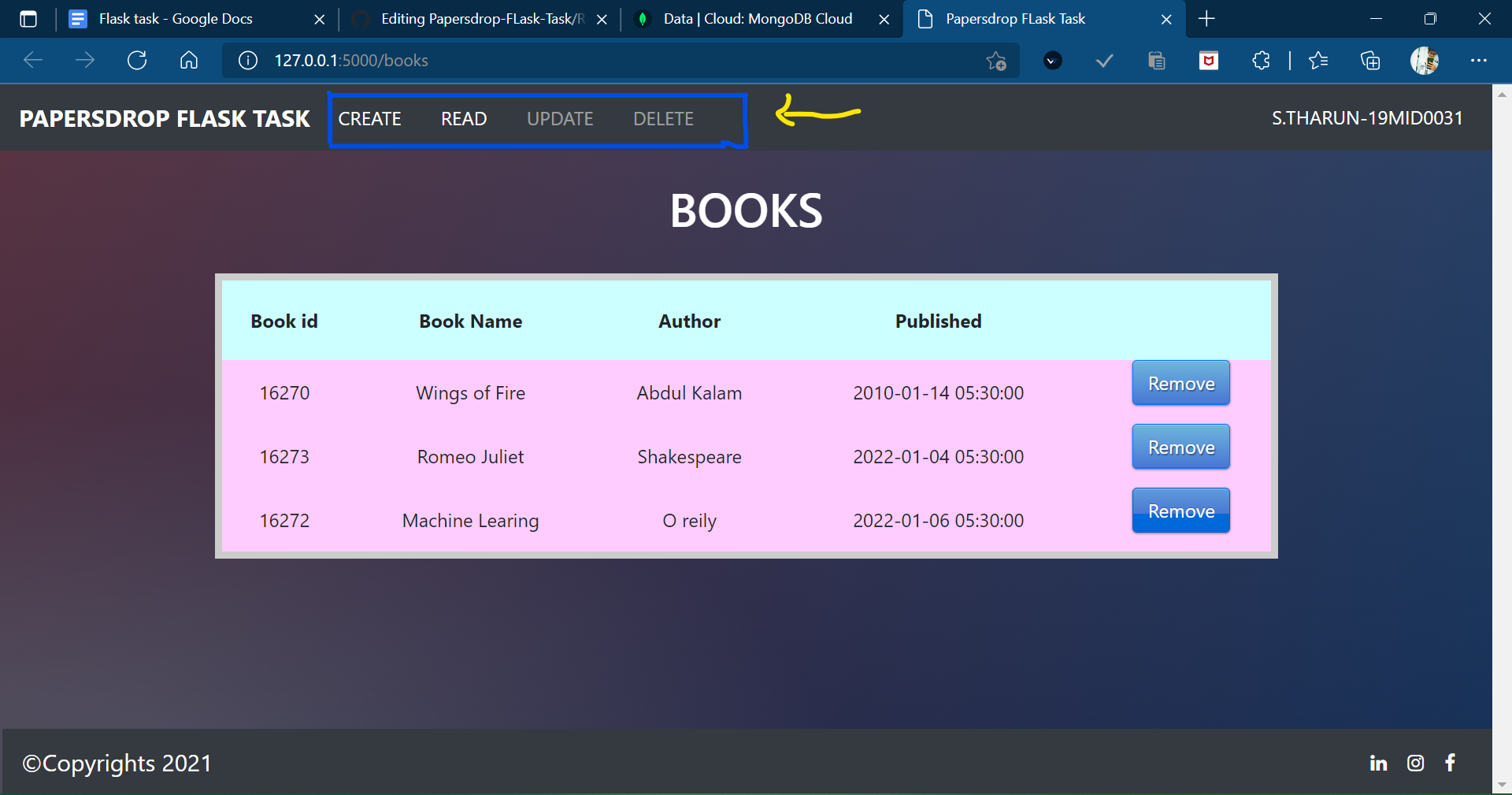Click Remove for the Wings of Fire book
This screenshot has height=795, width=1512.
point(1180,383)
